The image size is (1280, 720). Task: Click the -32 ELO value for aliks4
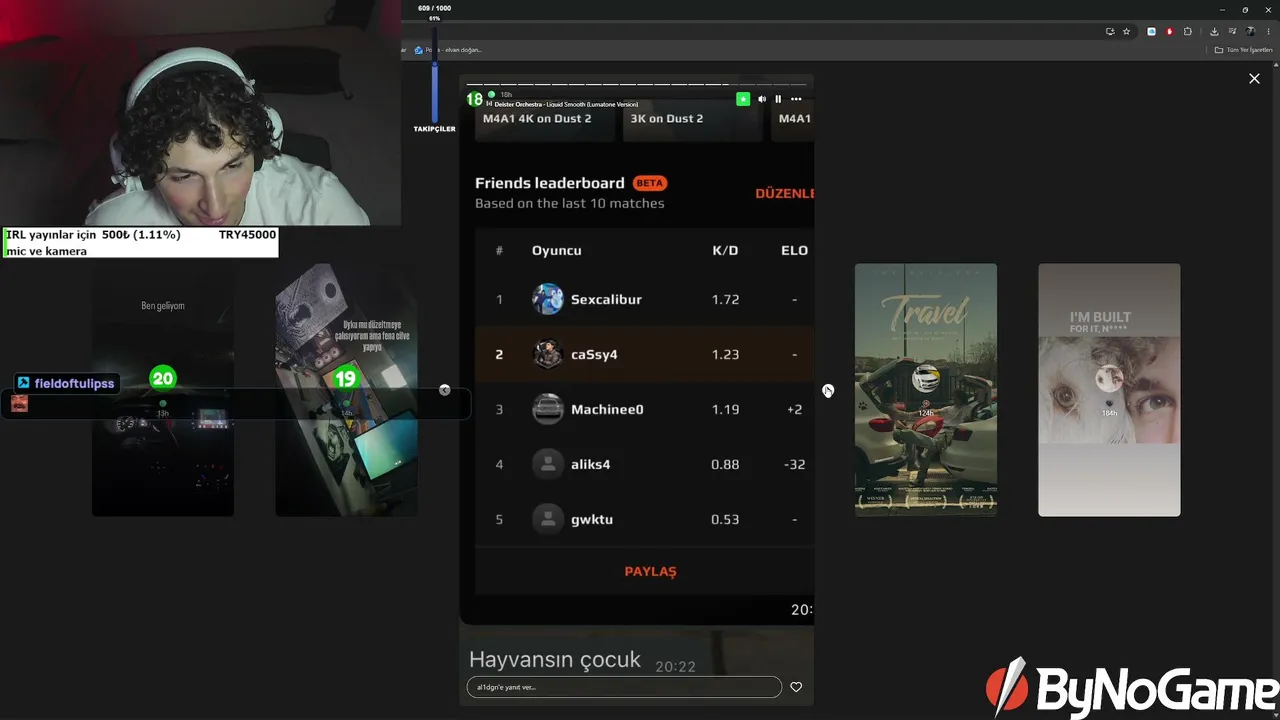(x=795, y=464)
